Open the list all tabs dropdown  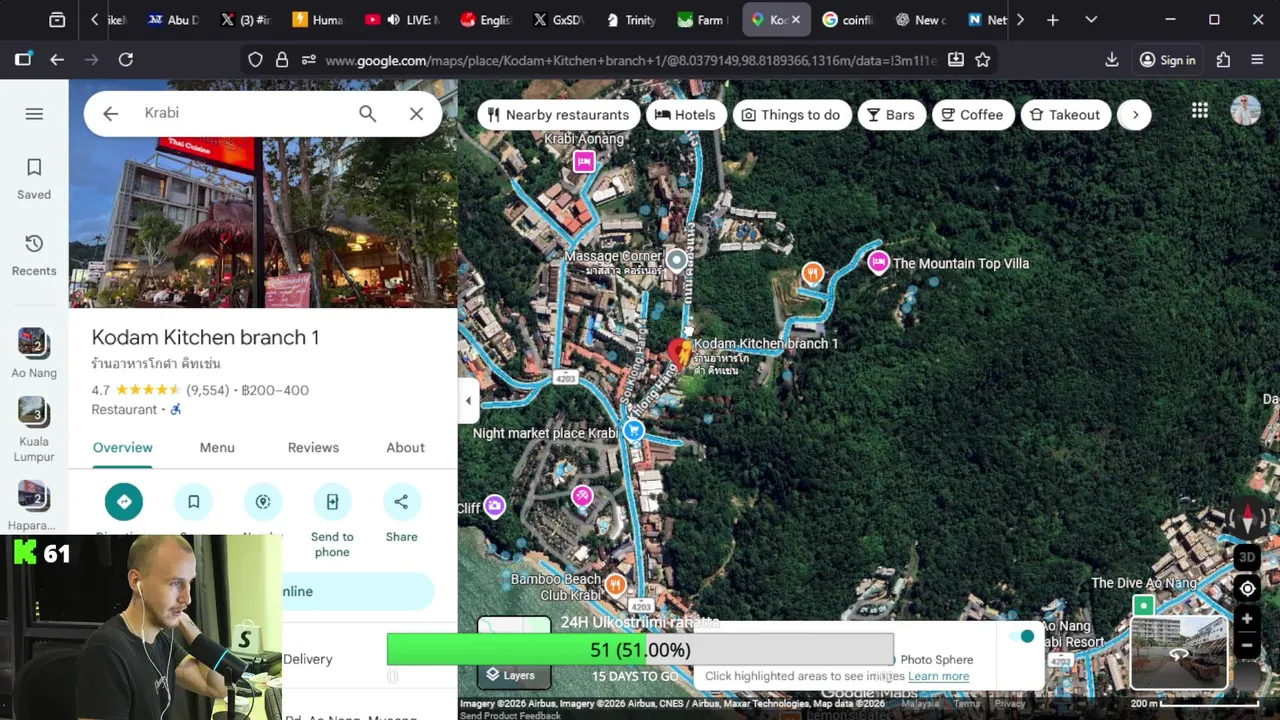(1091, 20)
